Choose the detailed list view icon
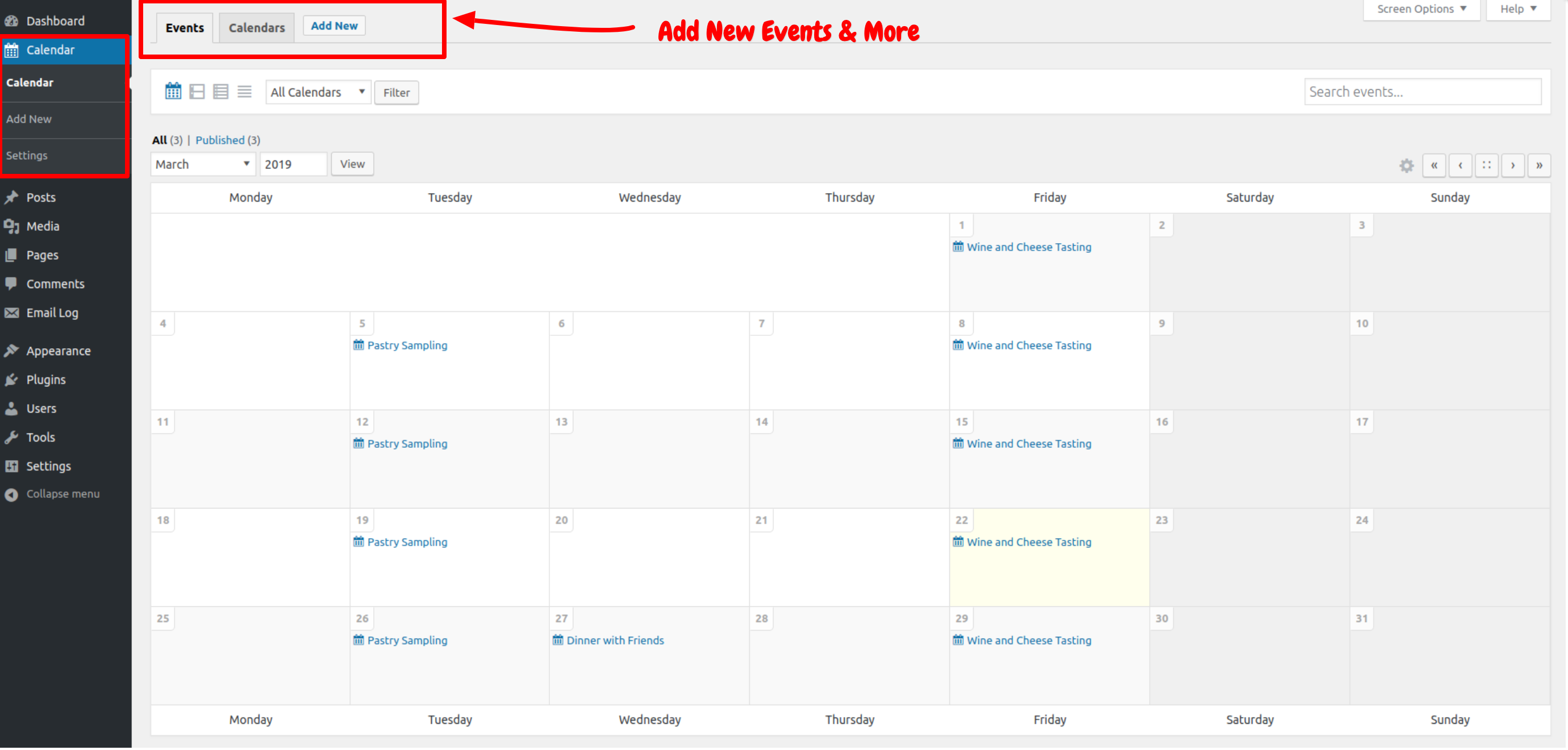 (x=220, y=92)
